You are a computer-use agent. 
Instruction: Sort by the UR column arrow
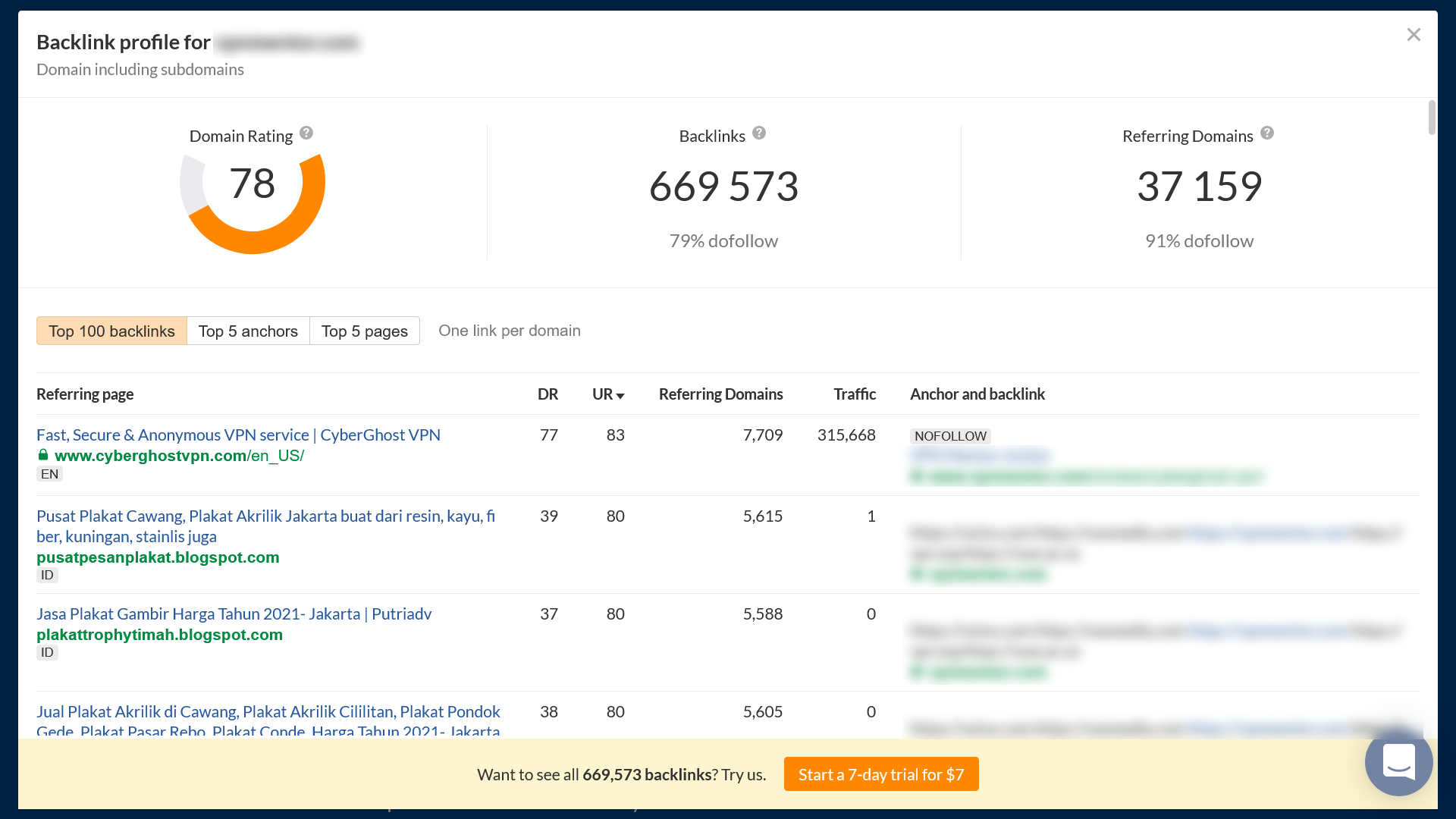(620, 395)
